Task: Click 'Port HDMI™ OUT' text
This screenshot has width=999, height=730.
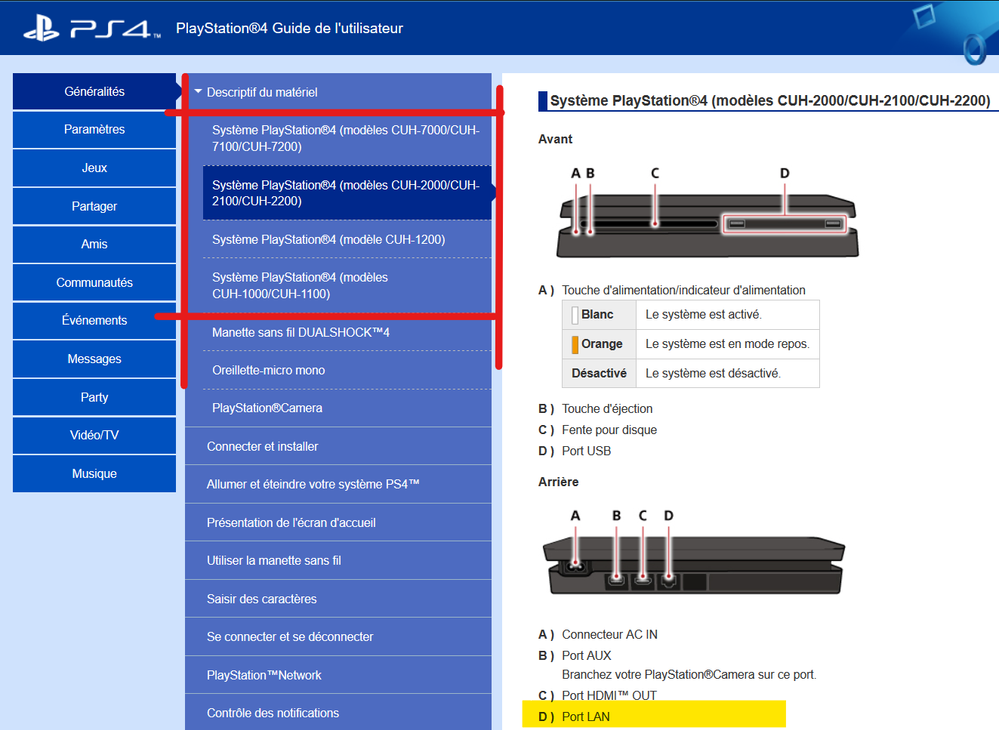Action: coord(609,696)
